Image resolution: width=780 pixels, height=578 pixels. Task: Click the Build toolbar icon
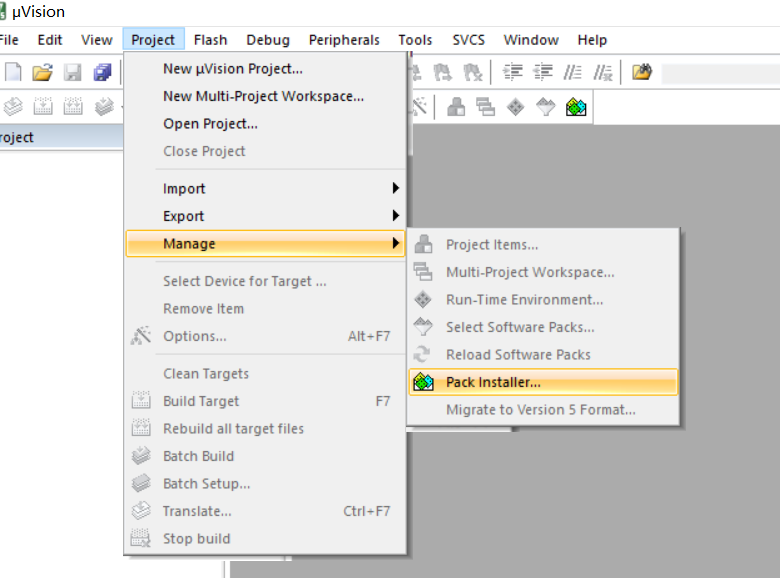click(x=43, y=106)
